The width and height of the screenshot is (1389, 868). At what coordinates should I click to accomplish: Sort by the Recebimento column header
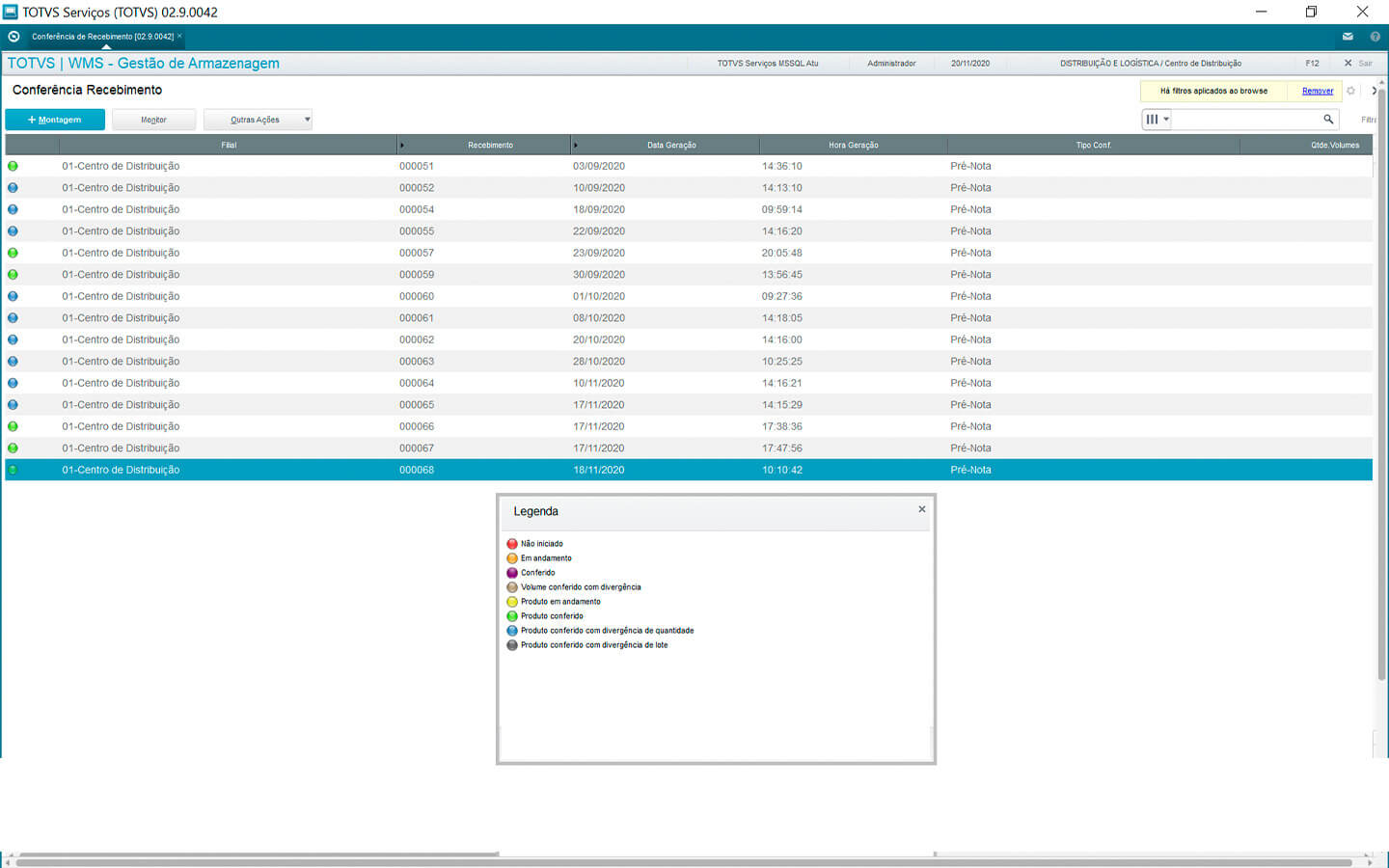click(490, 145)
